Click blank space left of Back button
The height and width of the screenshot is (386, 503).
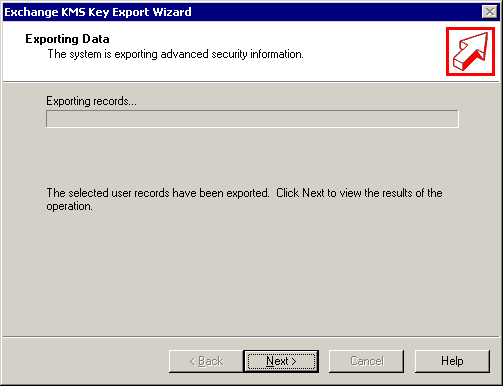(x=87, y=361)
